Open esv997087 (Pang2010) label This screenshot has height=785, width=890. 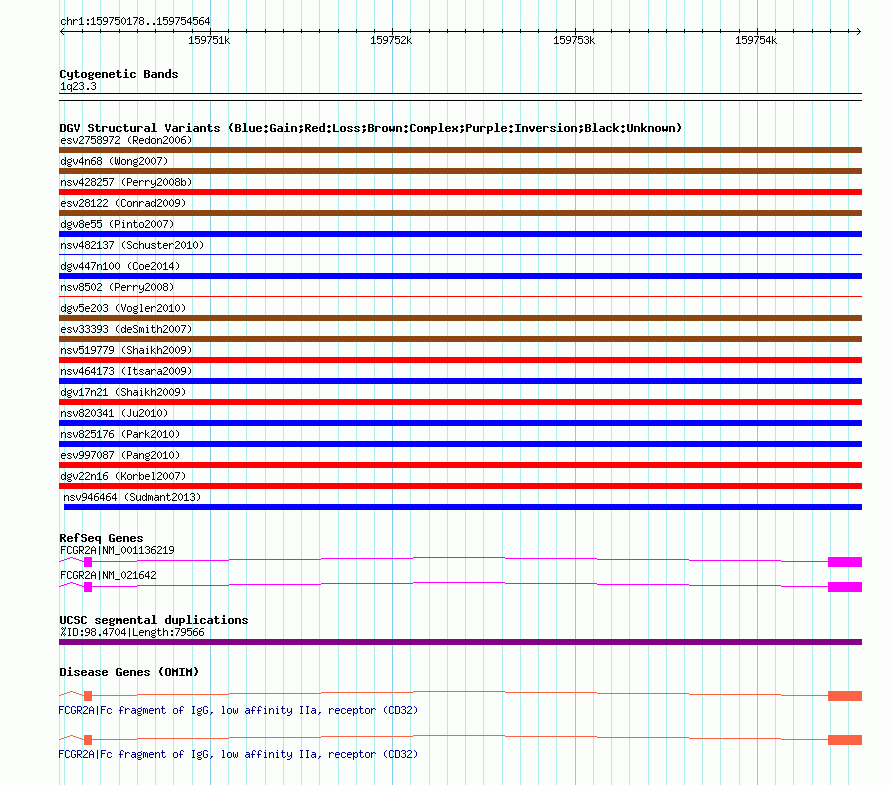click(x=120, y=455)
